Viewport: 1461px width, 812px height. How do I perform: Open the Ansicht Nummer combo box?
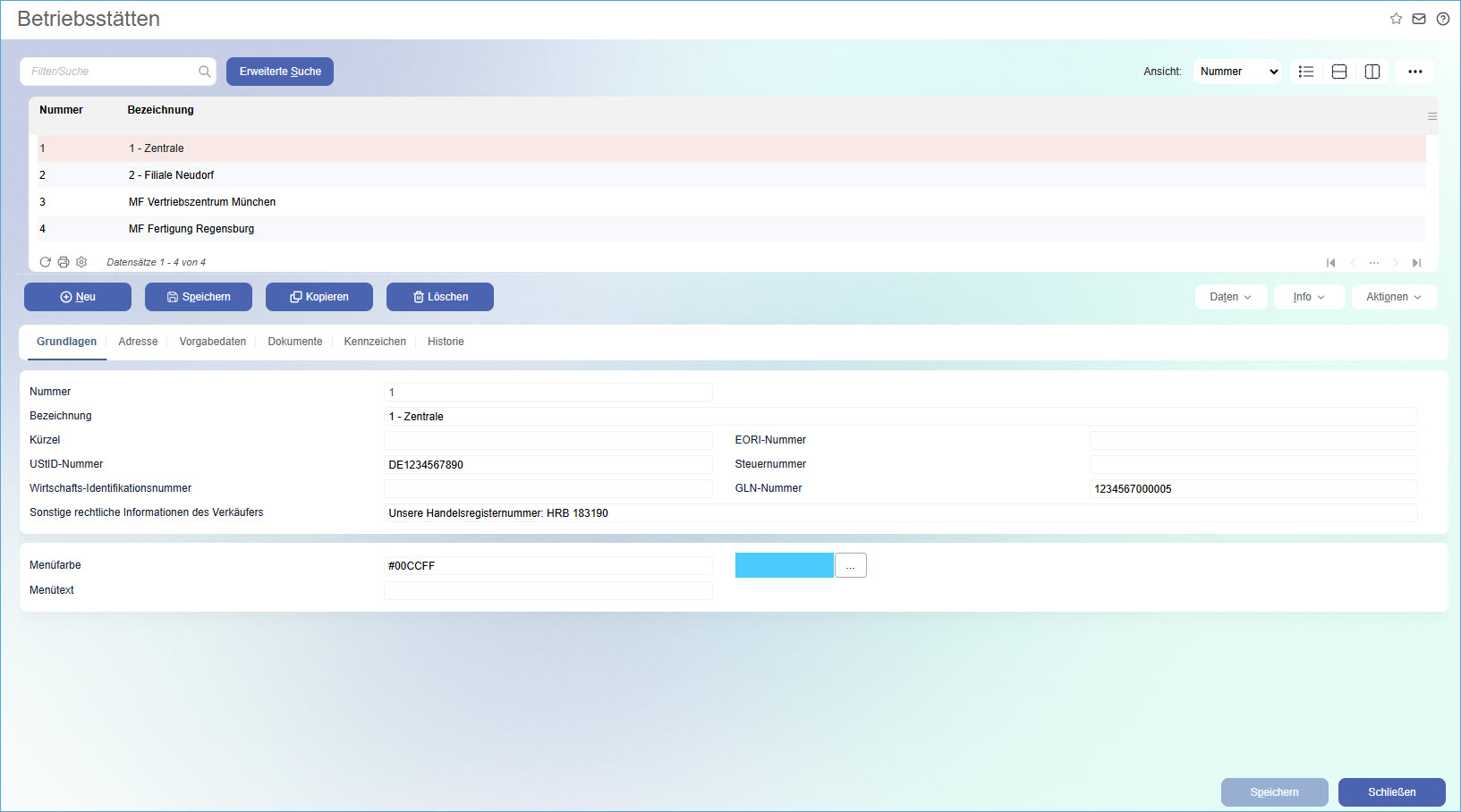(x=1236, y=71)
